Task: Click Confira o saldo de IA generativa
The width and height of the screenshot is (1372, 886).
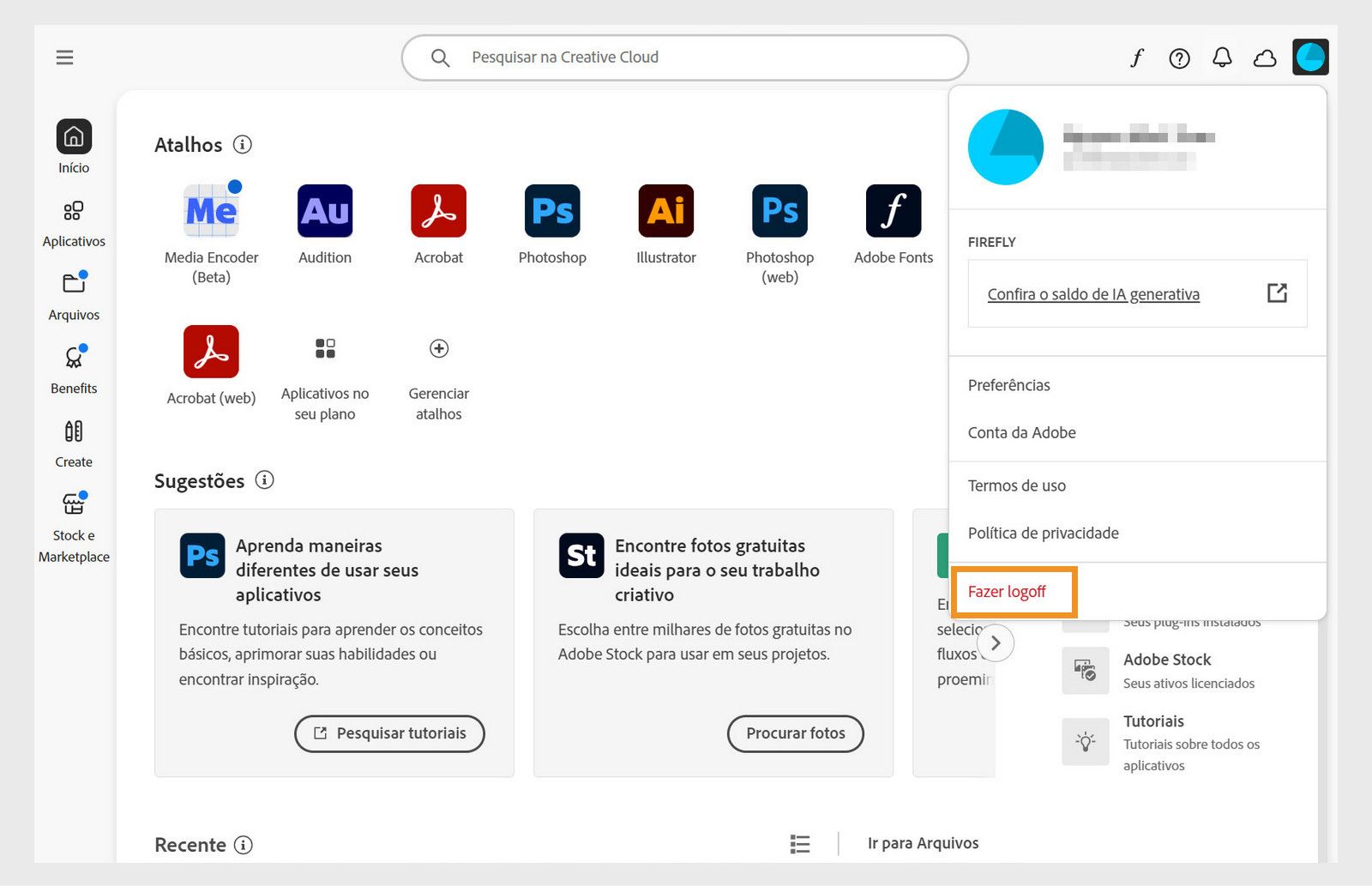Action: tap(1093, 294)
